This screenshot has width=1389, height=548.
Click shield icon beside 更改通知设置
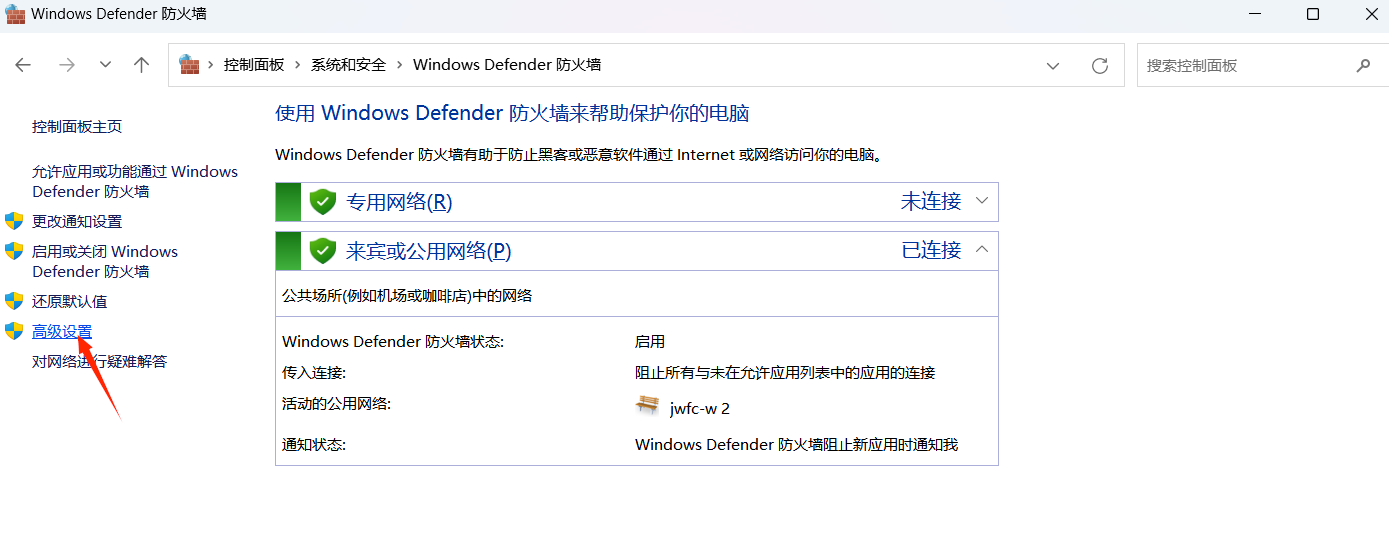click(x=14, y=221)
